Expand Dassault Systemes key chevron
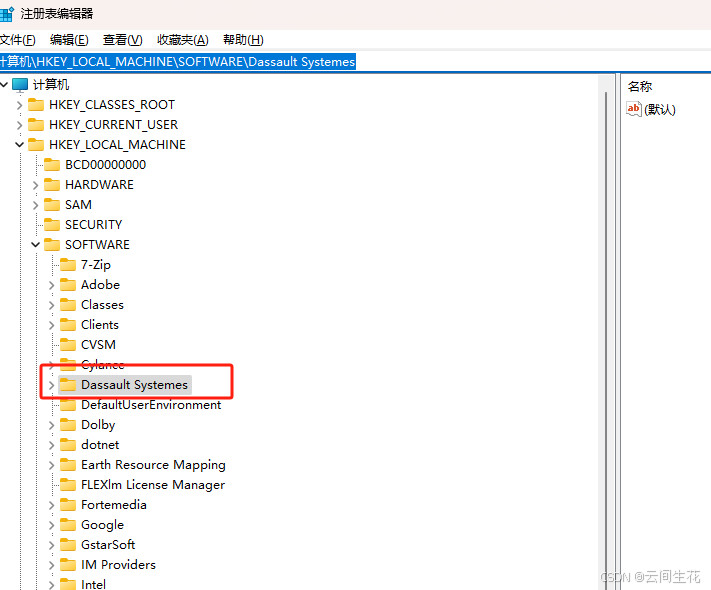Image resolution: width=711 pixels, height=590 pixels. 51,385
